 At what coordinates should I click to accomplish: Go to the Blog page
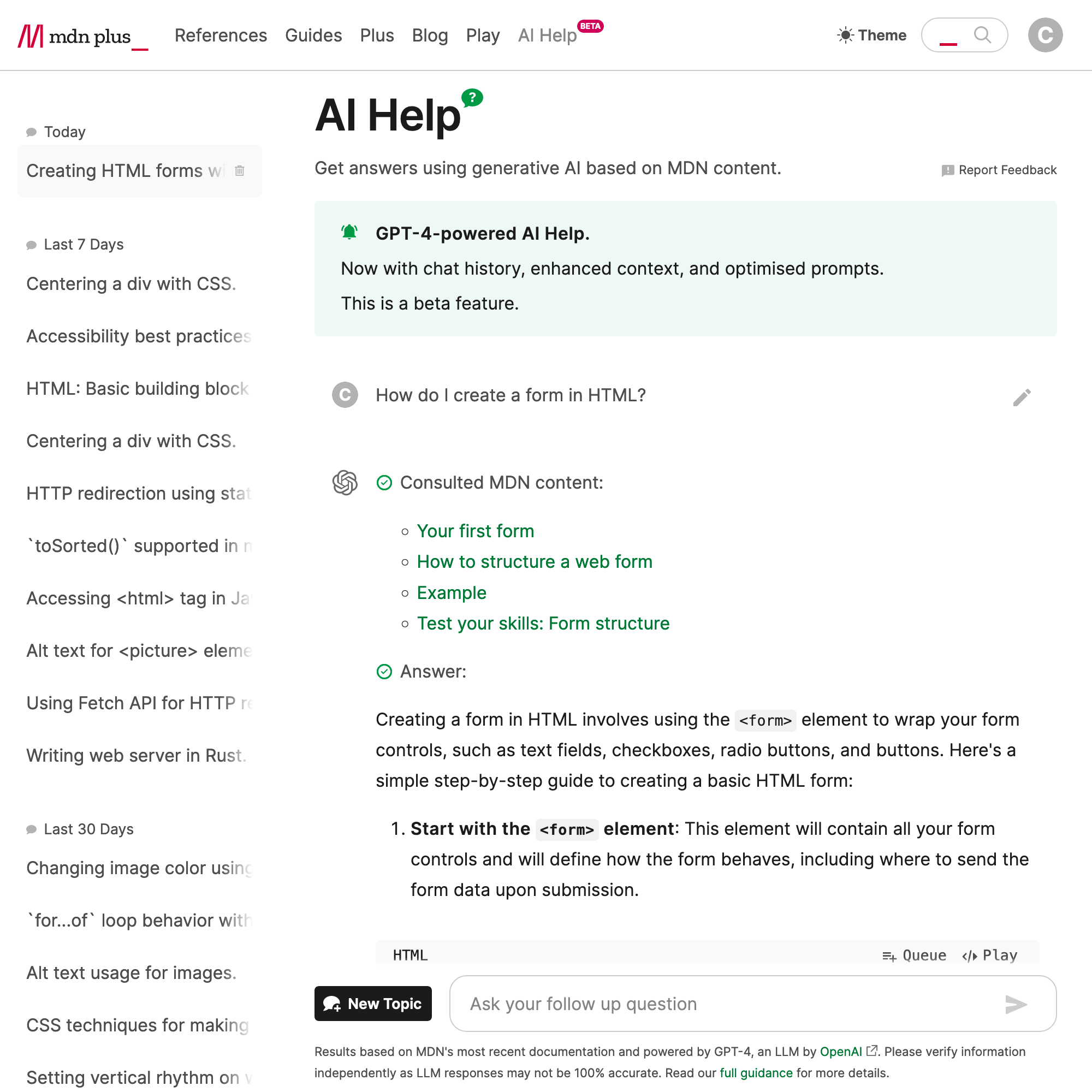coord(430,35)
